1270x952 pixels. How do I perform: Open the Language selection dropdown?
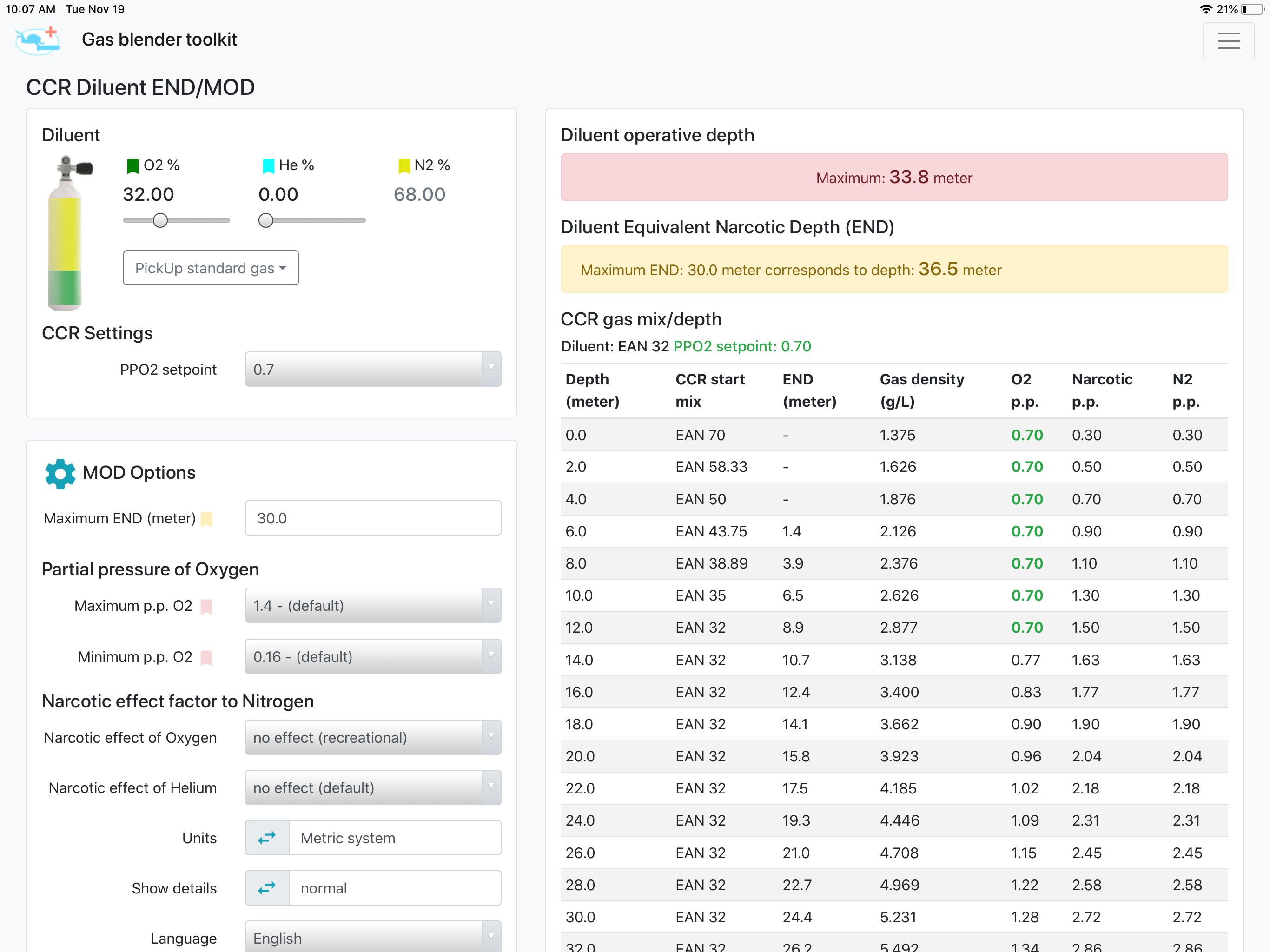pos(373,938)
